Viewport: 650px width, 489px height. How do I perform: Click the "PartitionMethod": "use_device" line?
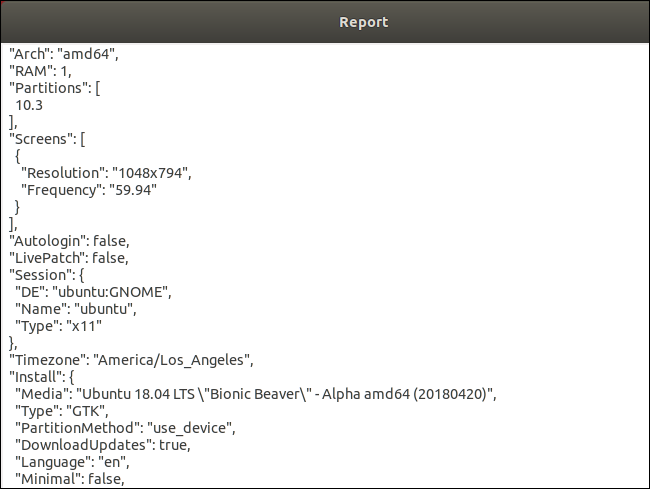click(x=125, y=427)
